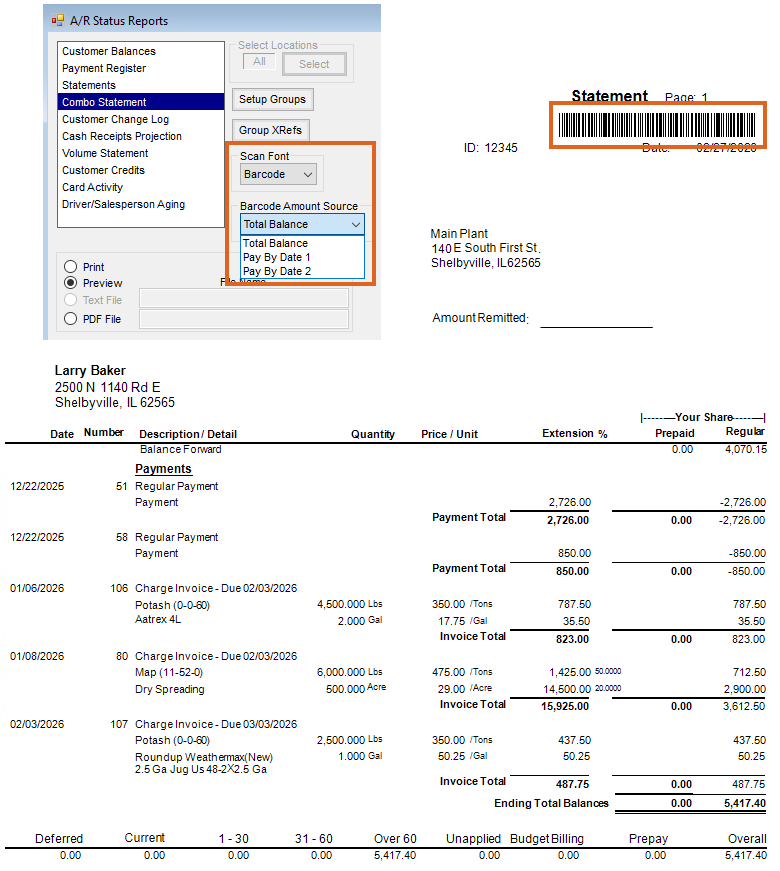Select the Text File radio button
780x871 pixels.
(71, 300)
